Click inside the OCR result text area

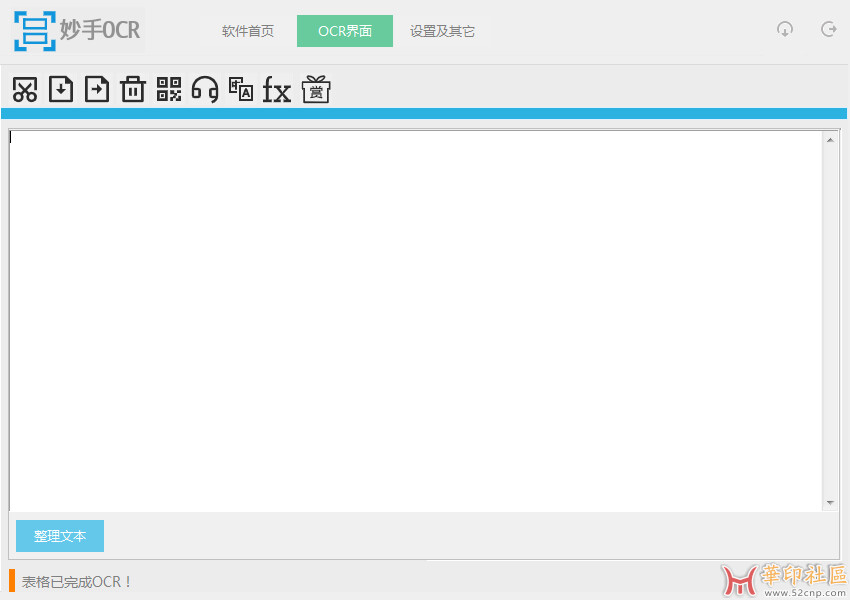[x=415, y=320]
